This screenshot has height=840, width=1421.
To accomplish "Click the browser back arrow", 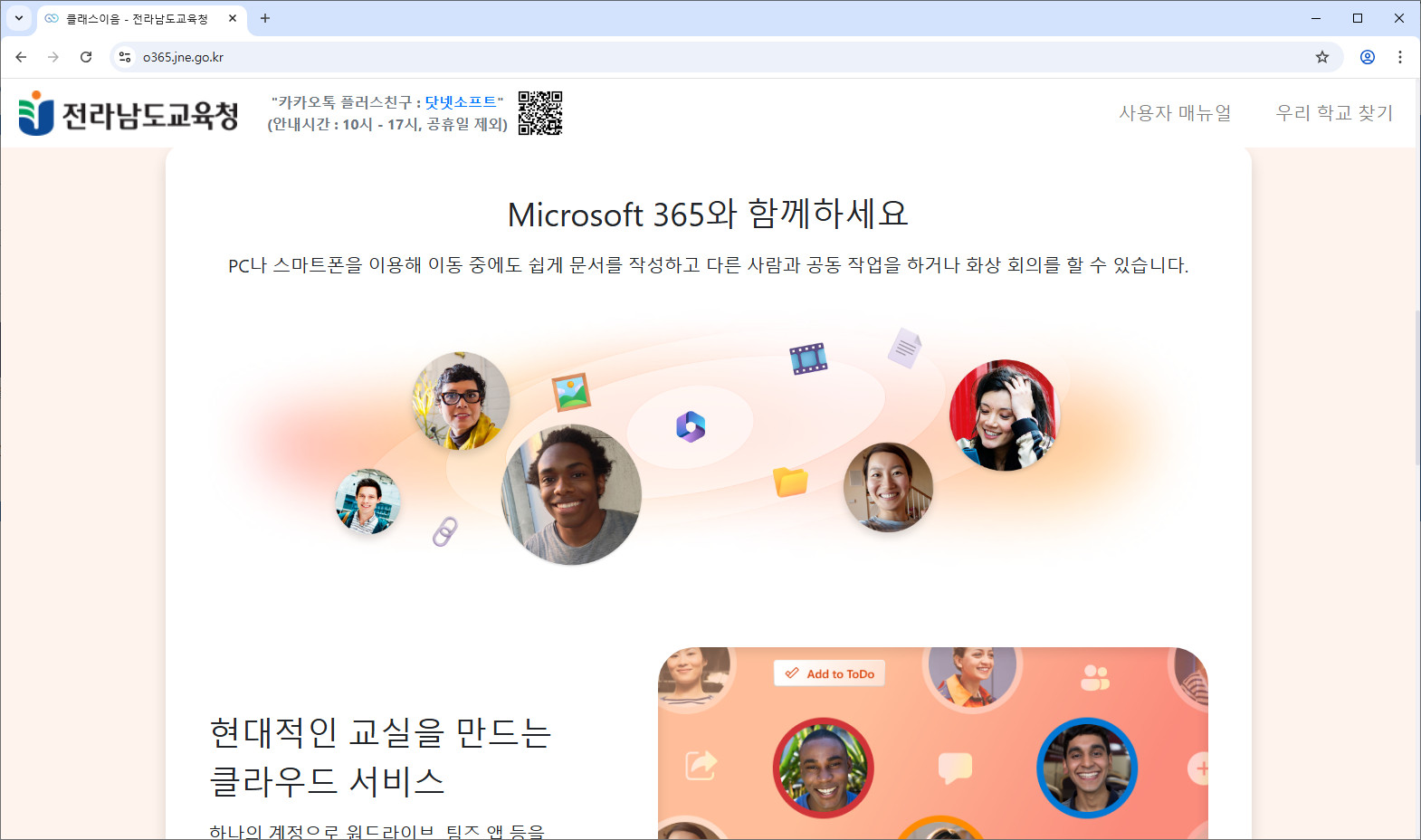I will (21, 57).
